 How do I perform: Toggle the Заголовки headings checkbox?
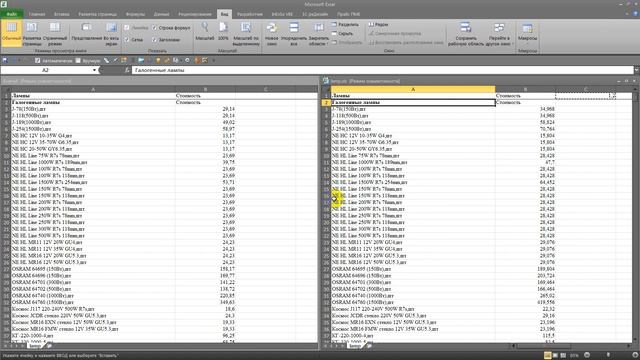(155, 40)
